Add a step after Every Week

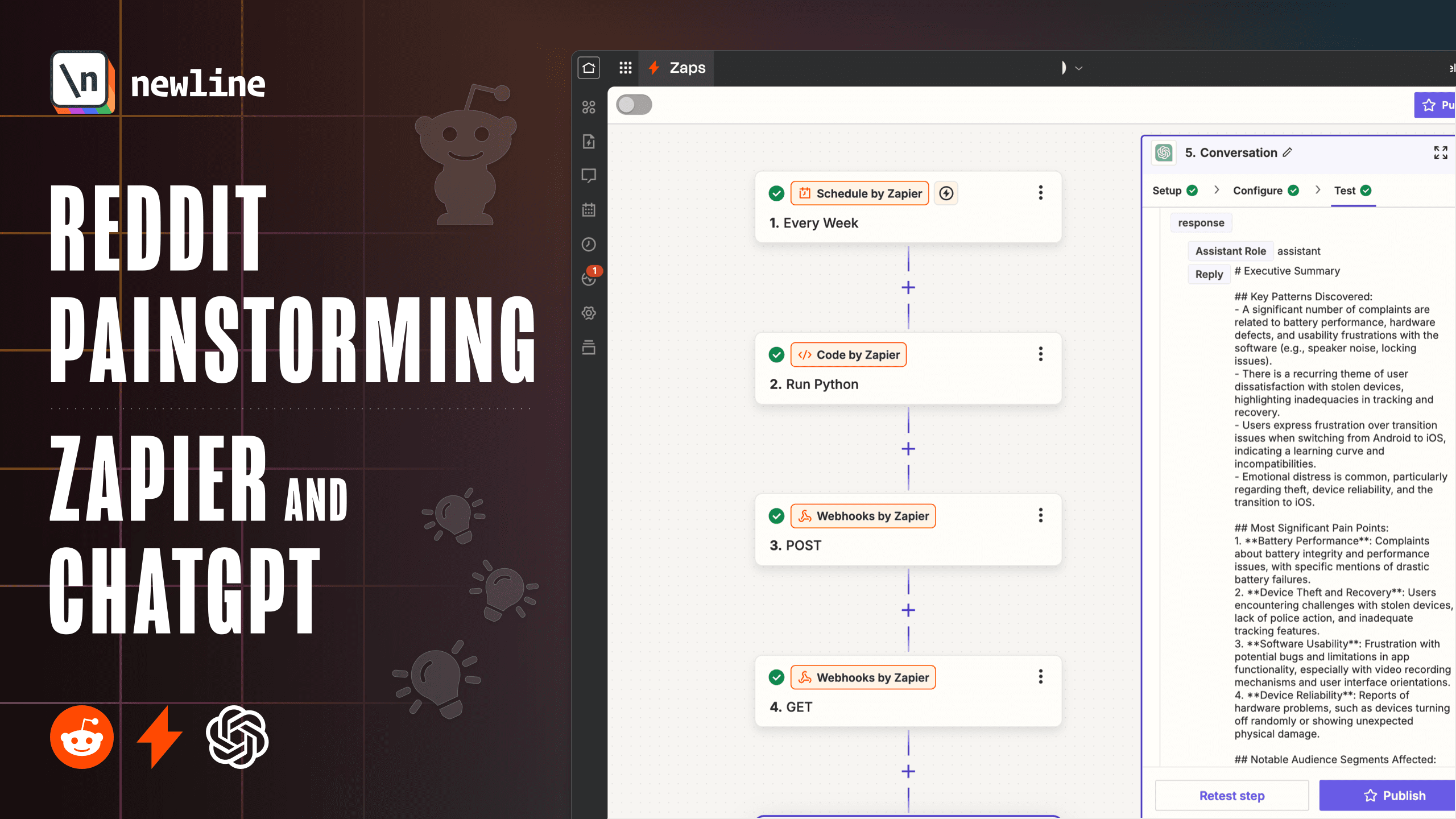click(x=908, y=288)
